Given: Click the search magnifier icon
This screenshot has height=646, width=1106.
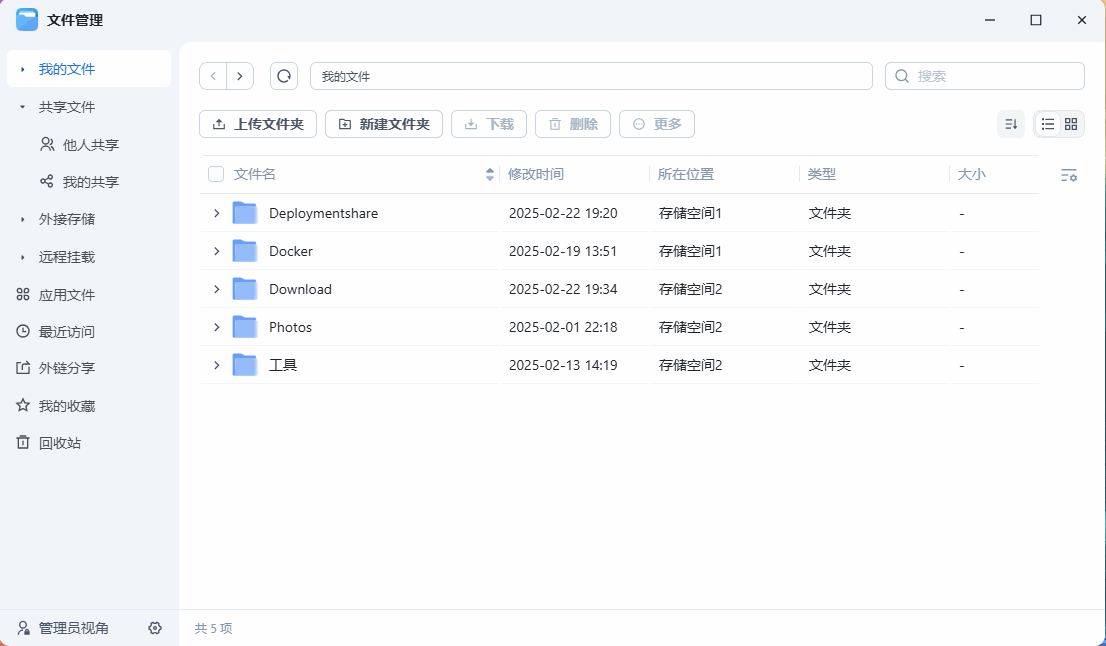Looking at the screenshot, I should [x=901, y=76].
